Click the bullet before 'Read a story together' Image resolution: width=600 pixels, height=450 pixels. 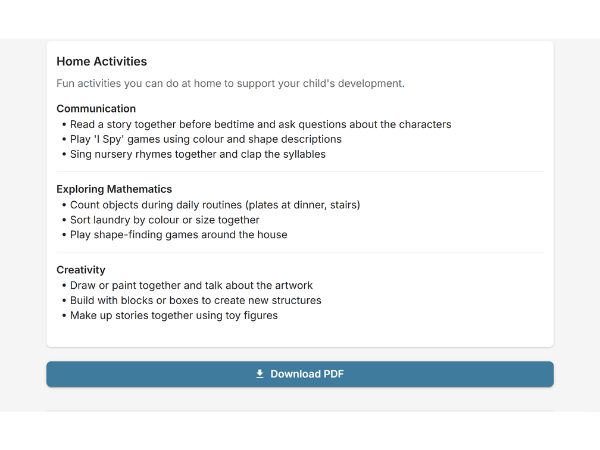[63, 125]
